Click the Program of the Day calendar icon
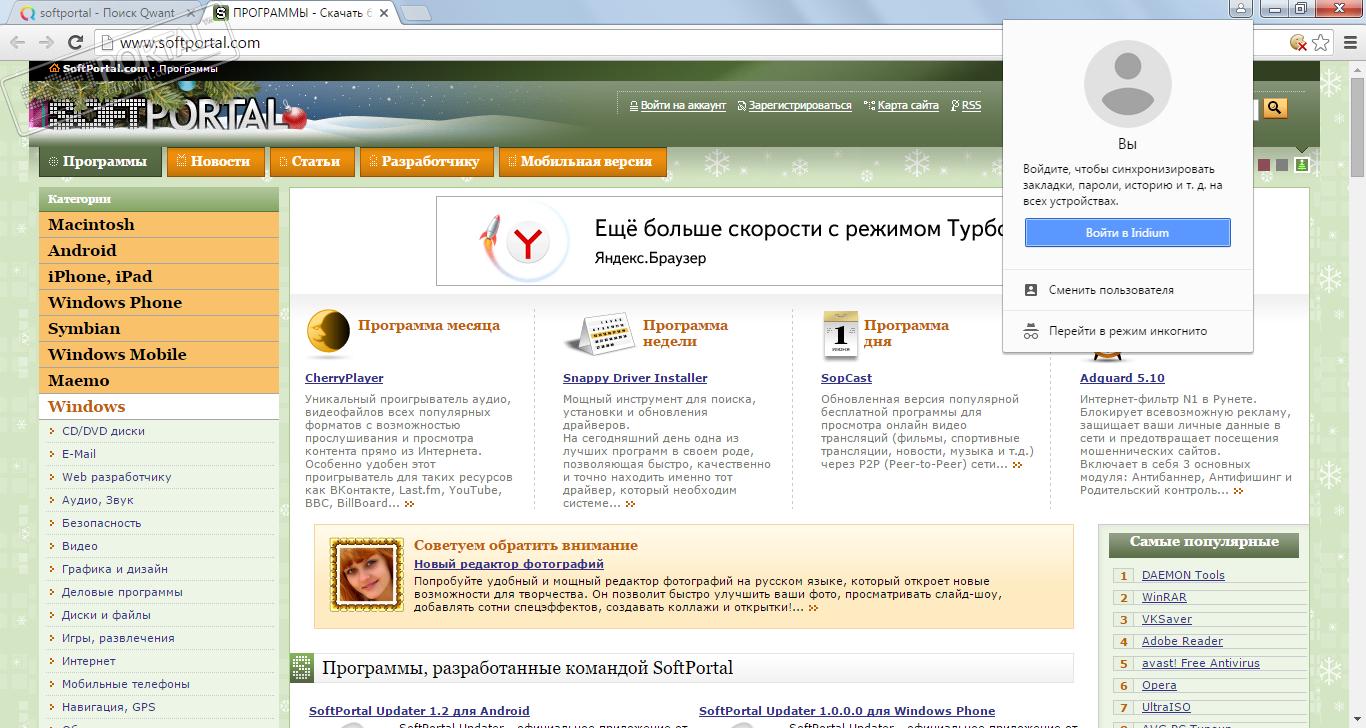1366x728 pixels. point(840,334)
